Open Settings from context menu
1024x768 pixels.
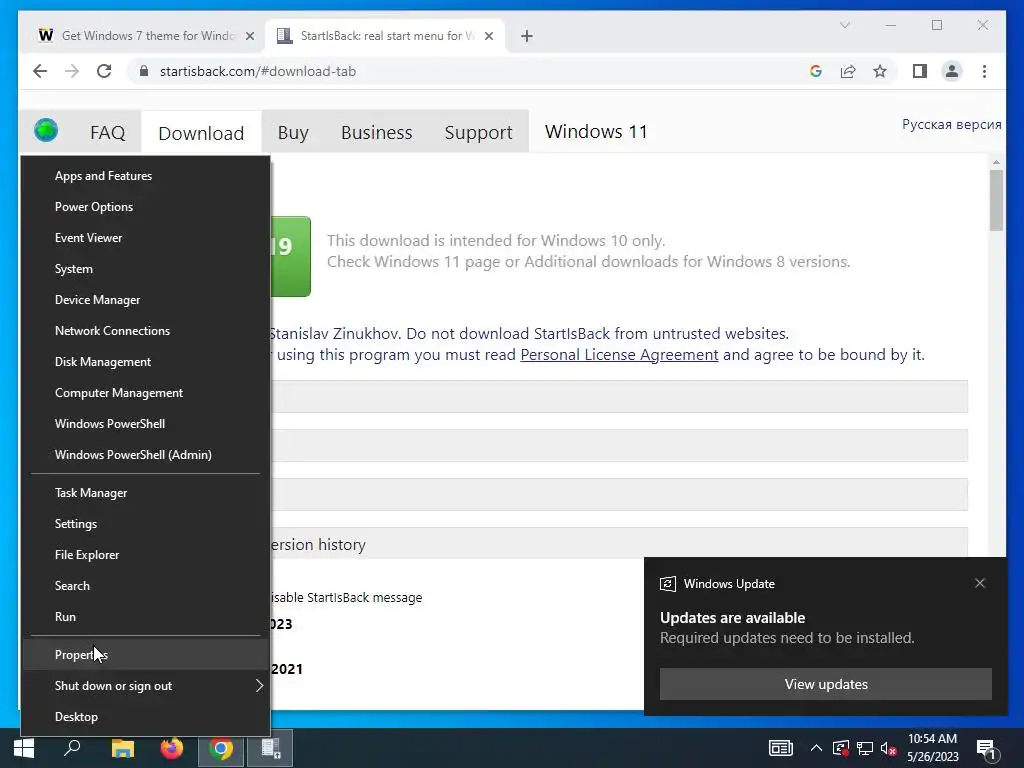pyautogui.click(x=146, y=524)
